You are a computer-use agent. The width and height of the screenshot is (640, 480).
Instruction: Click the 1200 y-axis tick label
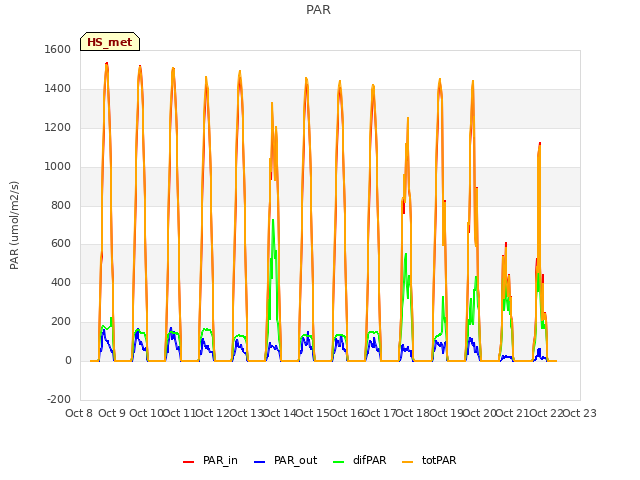(x=58, y=128)
